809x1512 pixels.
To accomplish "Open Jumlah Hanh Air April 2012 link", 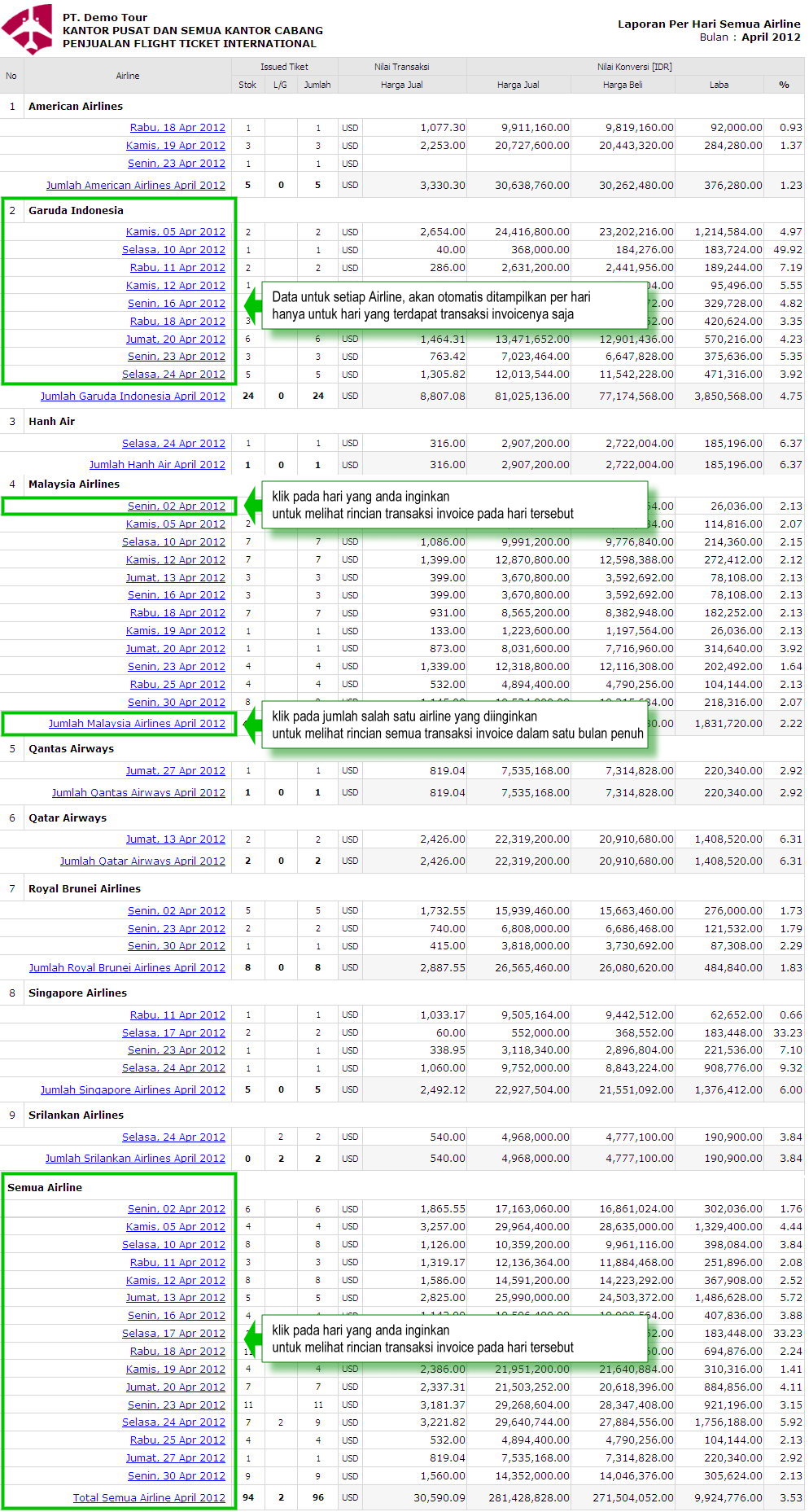I will click(x=157, y=465).
